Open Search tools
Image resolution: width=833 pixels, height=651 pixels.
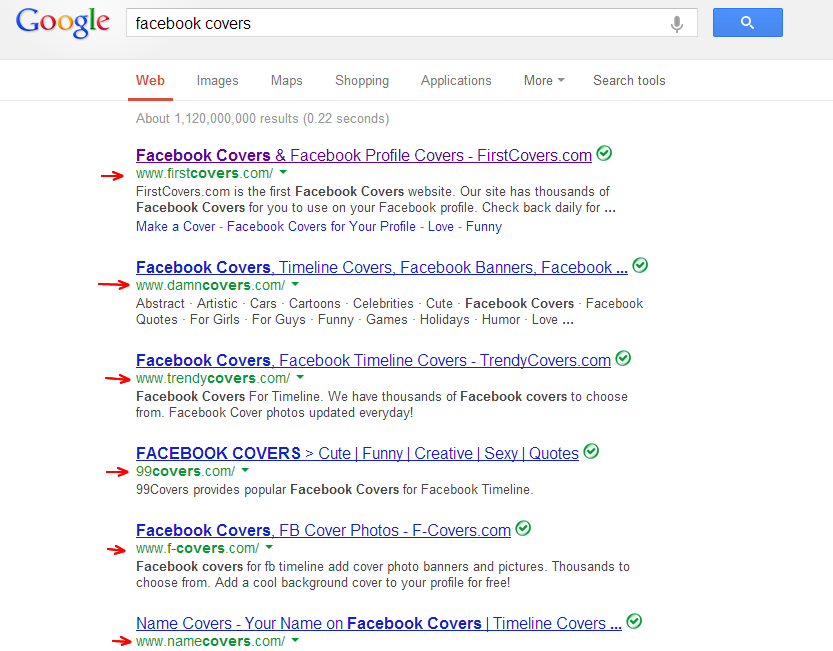(x=629, y=80)
